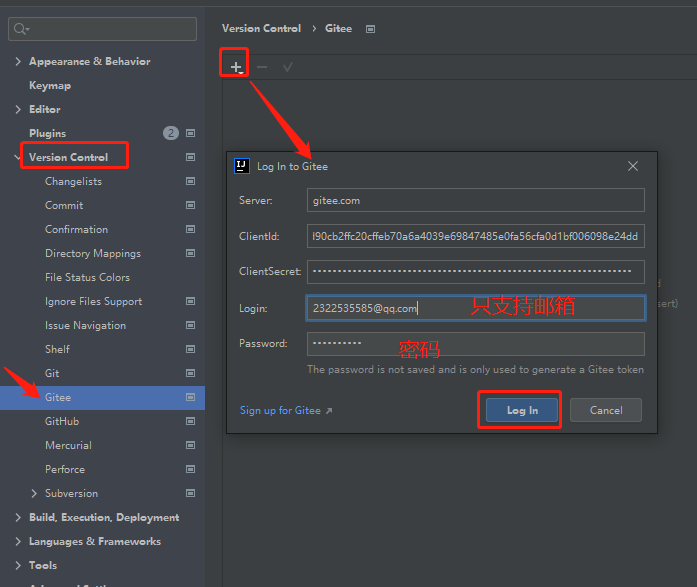Screen dimensions: 697x587
Task: Click the project-level icon beside Shelf
Action: (190, 349)
